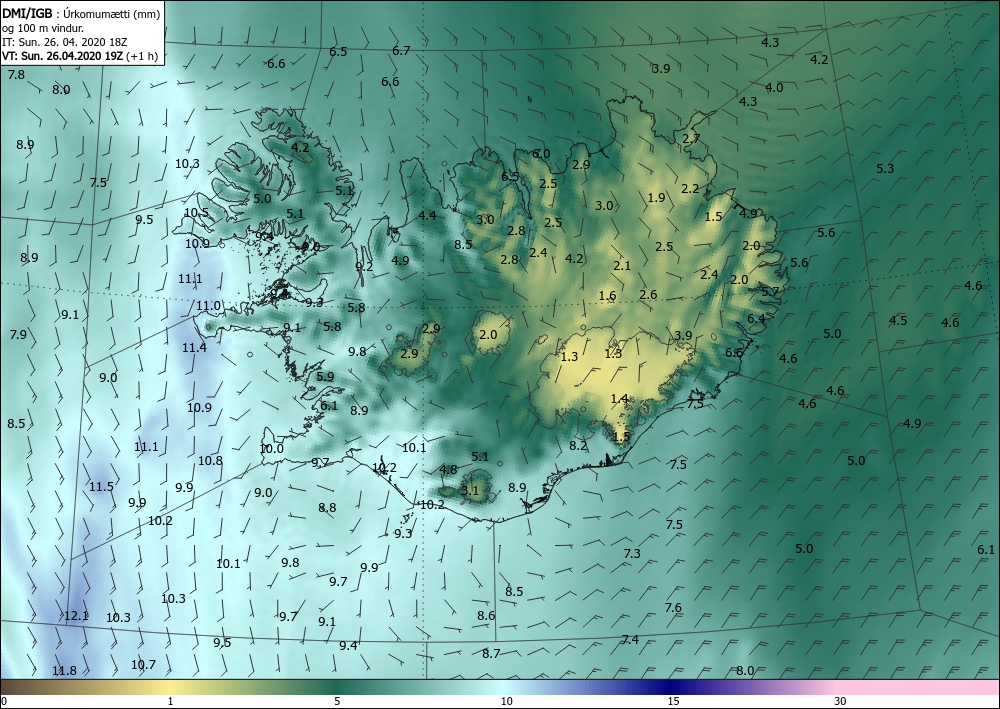Click the 4.5 value on the map
The width and height of the screenshot is (1000, 709).
tap(898, 321)
